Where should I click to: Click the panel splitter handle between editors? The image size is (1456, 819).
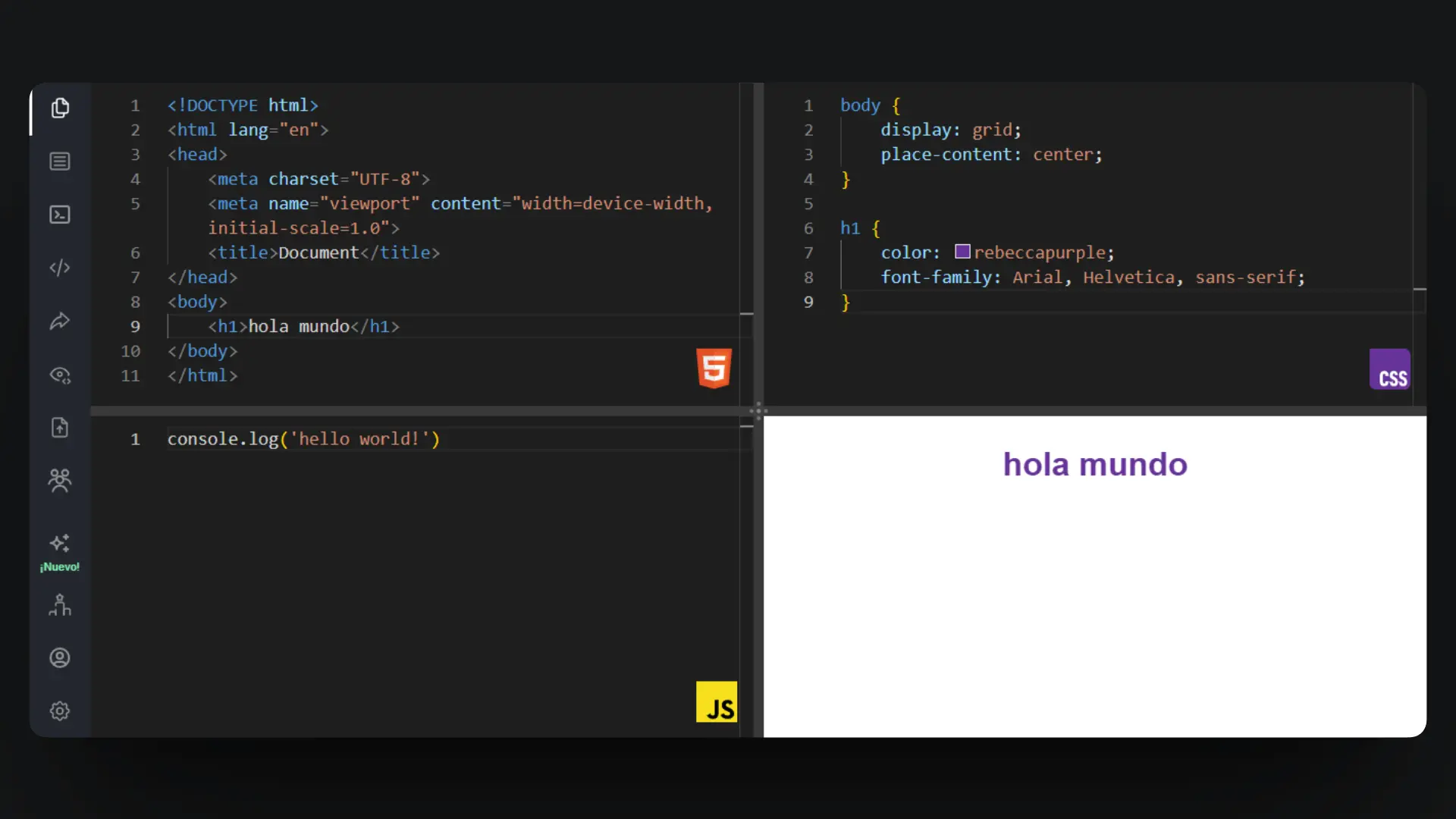(x=758, y=410)
